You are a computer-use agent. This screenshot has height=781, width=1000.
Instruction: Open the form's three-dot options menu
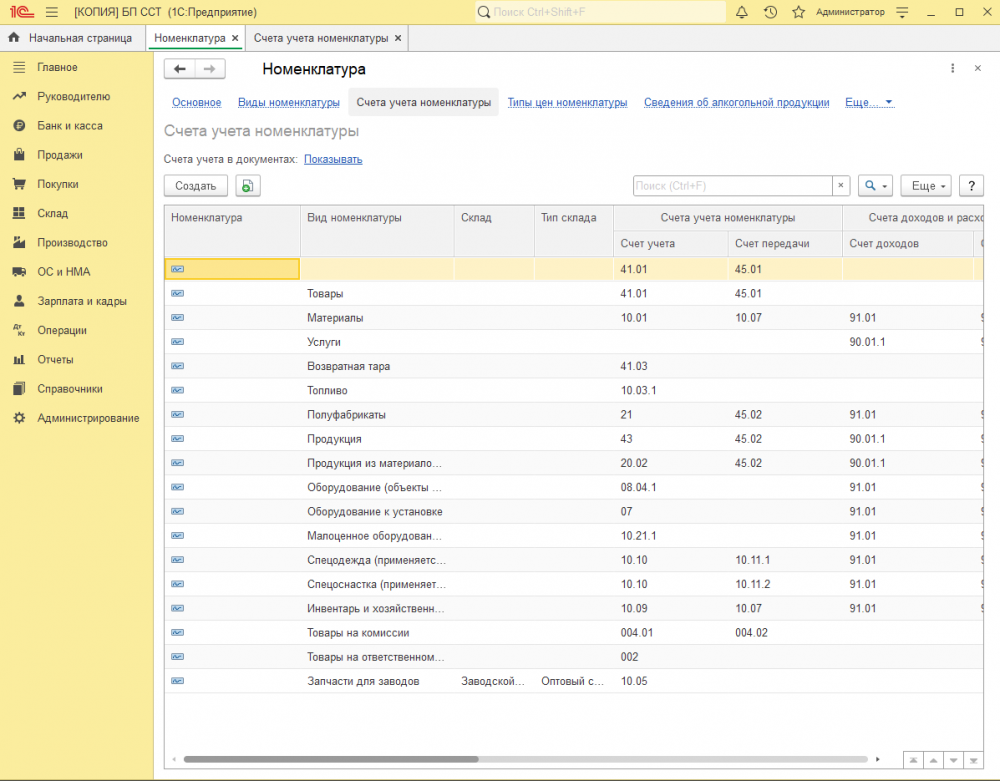pos(952,68)
